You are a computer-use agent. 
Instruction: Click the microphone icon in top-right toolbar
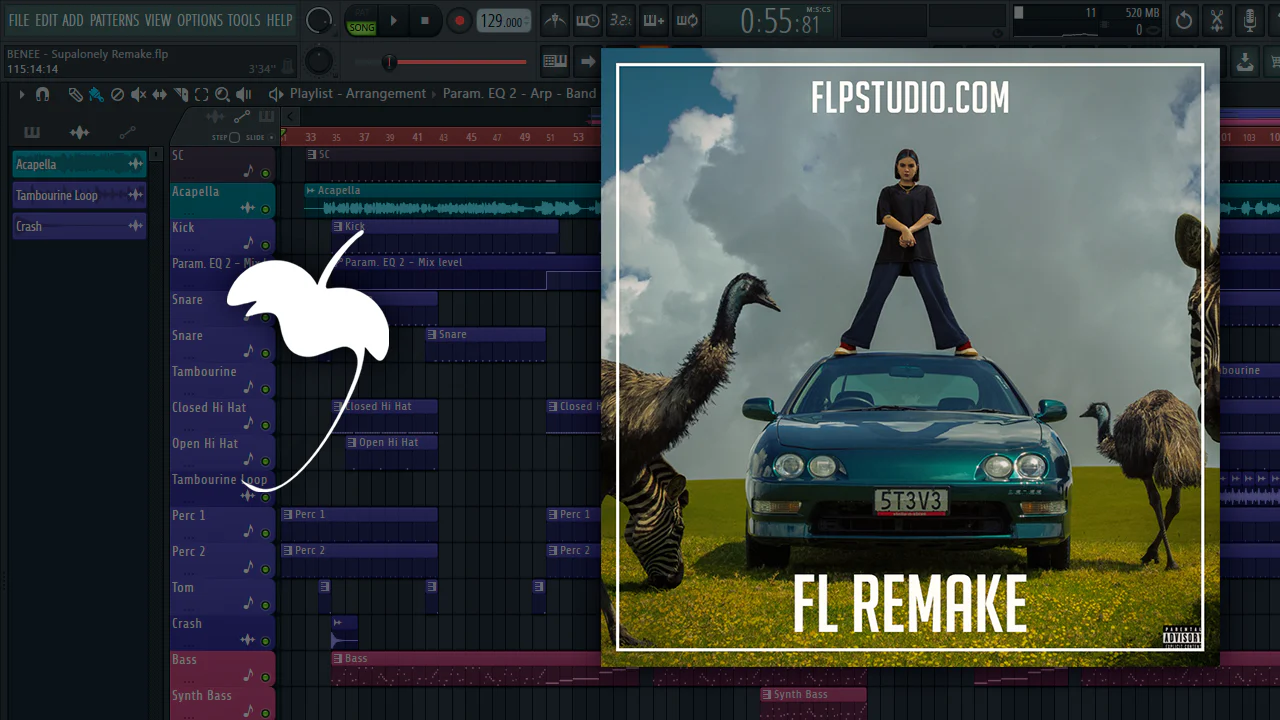(1250, 20)
